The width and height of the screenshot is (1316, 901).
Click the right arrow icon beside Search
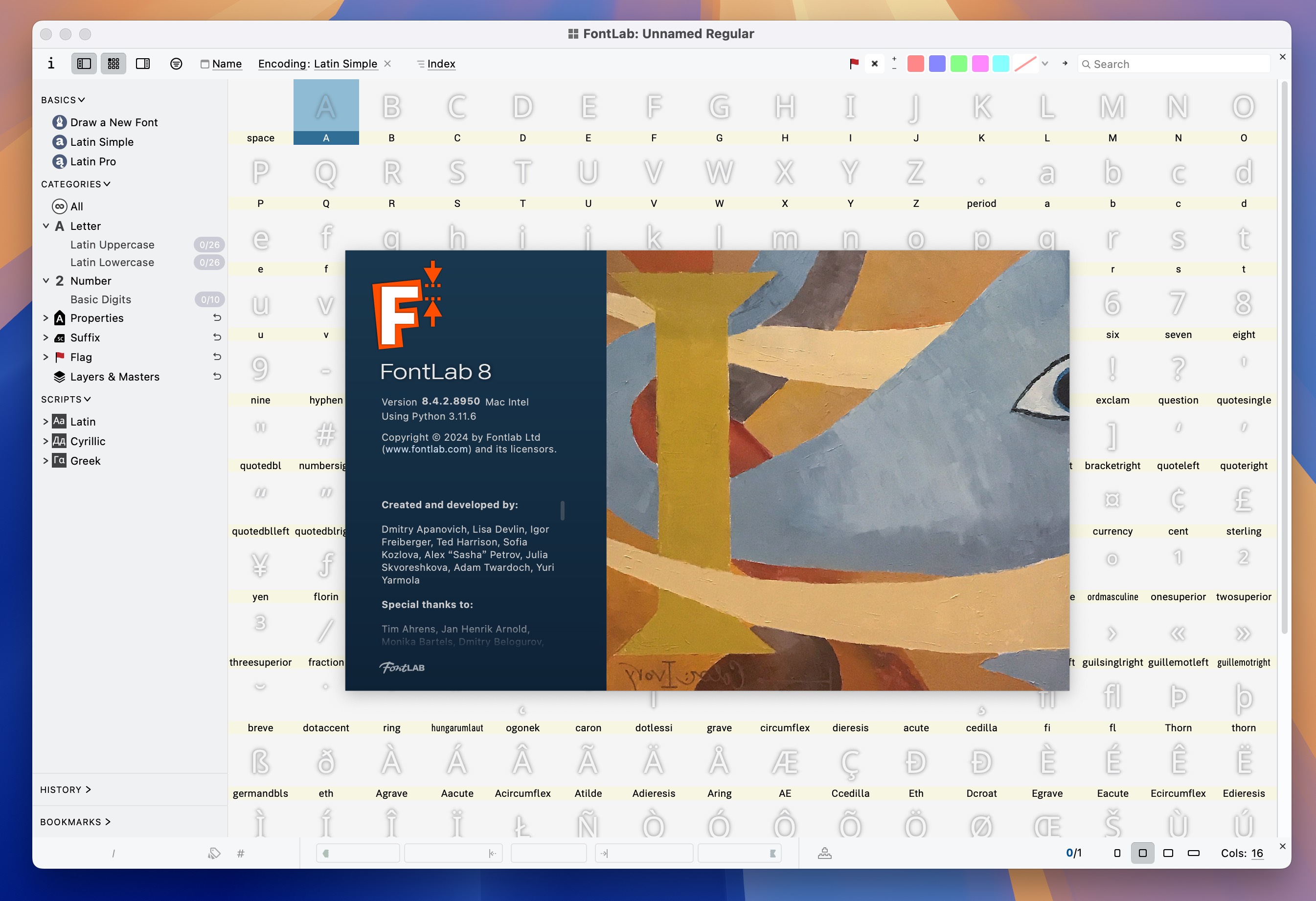point(1065,64)
